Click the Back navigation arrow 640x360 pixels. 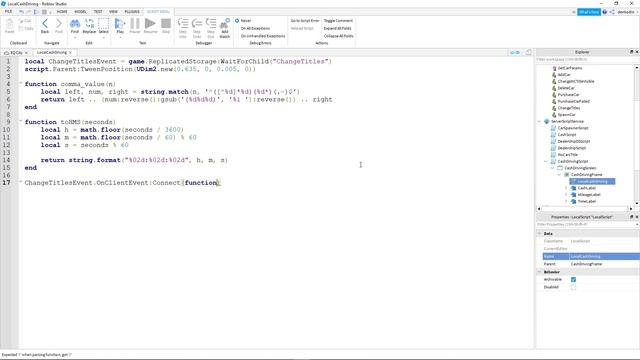45,24
